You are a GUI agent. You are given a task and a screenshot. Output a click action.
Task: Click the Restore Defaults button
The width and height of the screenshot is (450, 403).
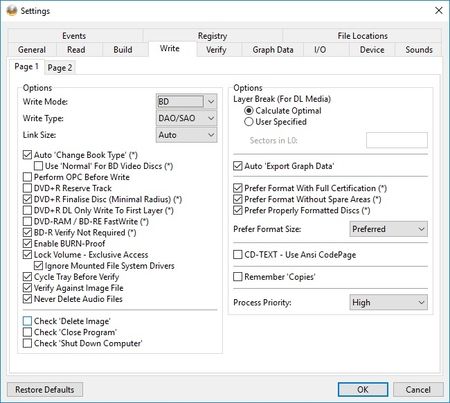click(x=45, y=389)
